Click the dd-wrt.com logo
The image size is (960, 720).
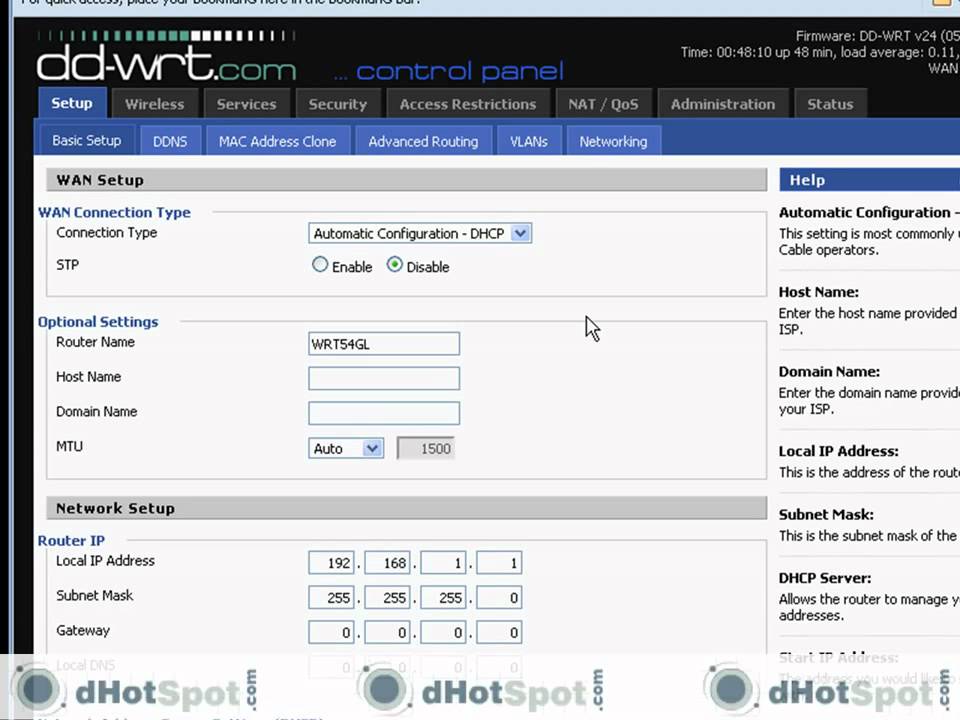[x=167, y=58]
